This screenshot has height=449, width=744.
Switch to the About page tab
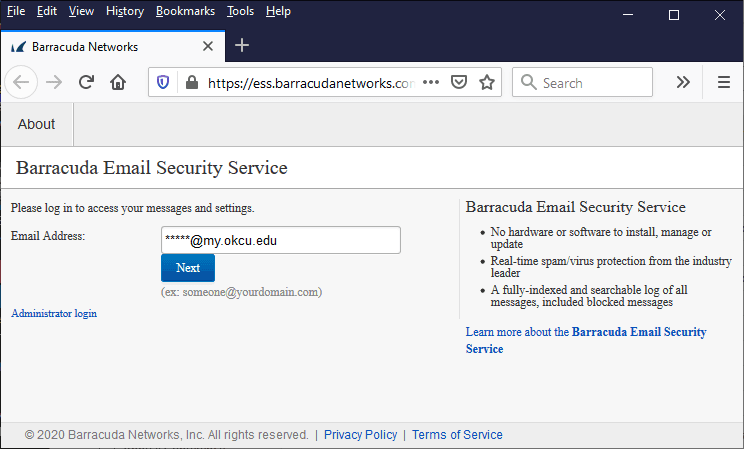[x=37, y=124]
